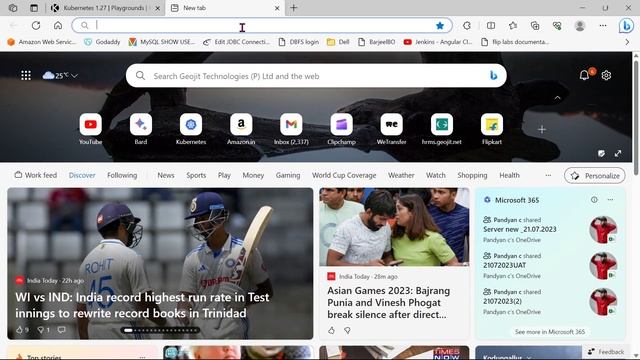Open Microsoft 365 card options menu
The image size is (640, 360).
coord(610,200)
